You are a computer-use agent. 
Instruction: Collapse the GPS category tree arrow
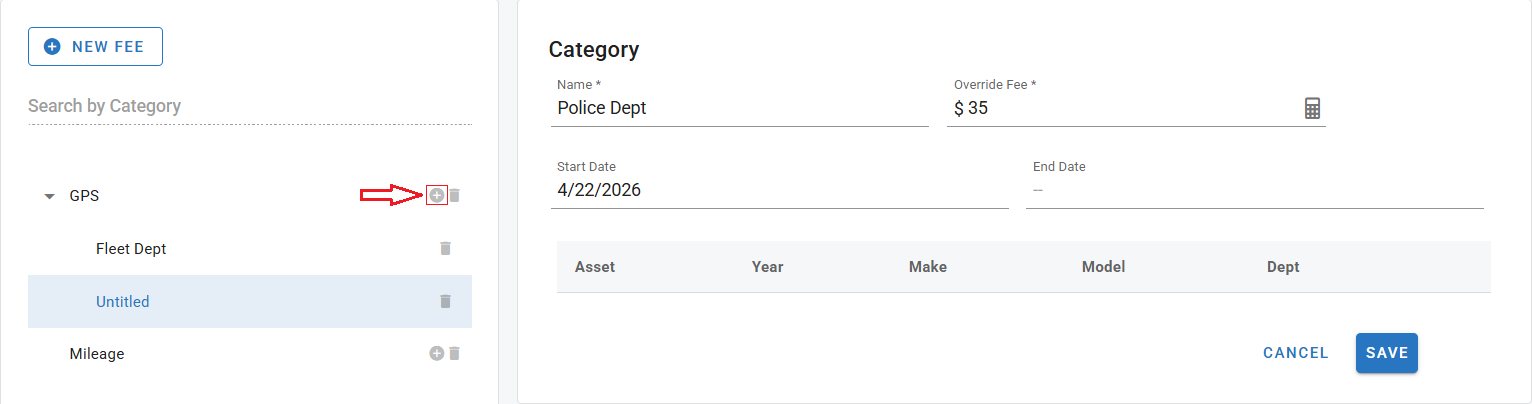[x=49, y=196]
